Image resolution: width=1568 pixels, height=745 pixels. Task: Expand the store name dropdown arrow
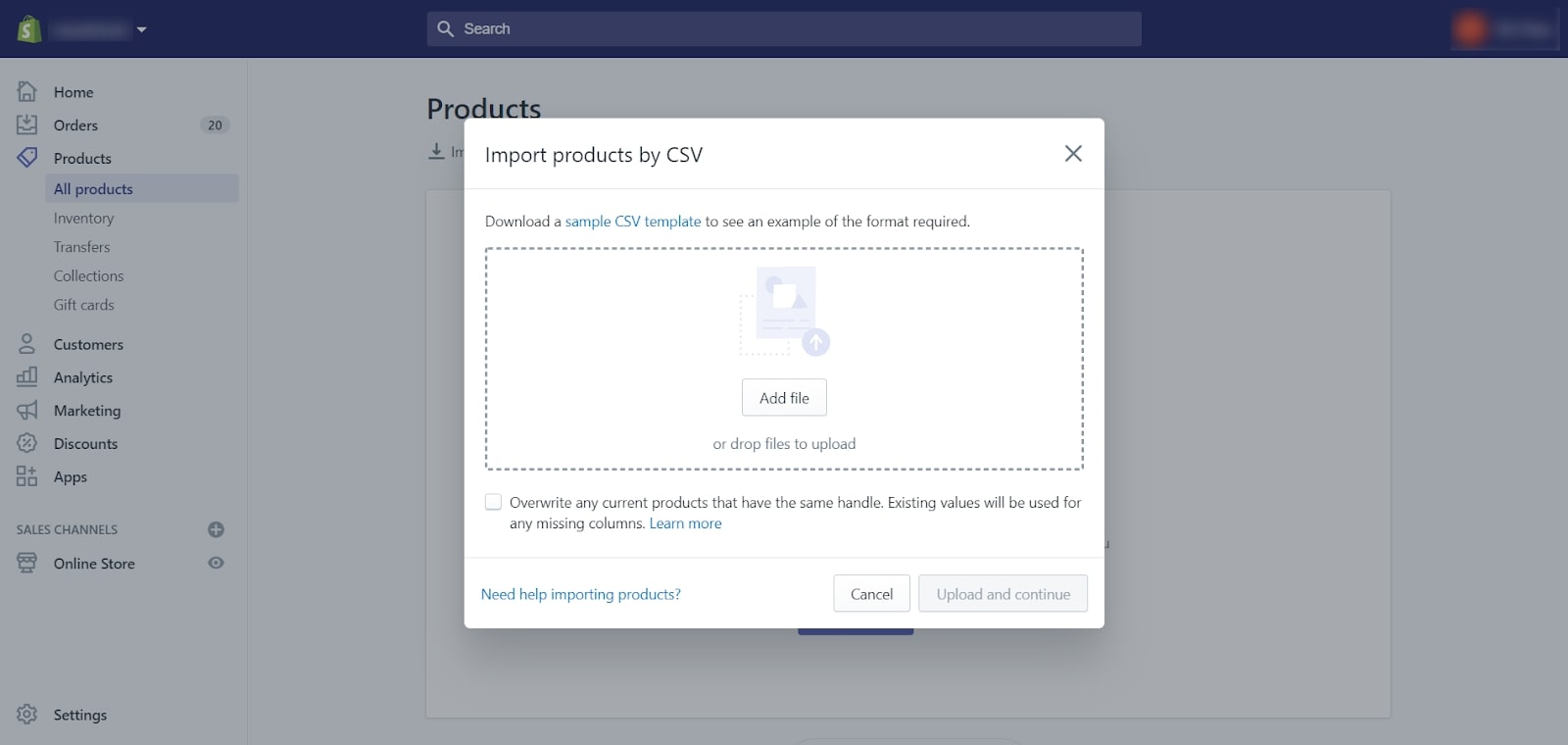(142, 29)
